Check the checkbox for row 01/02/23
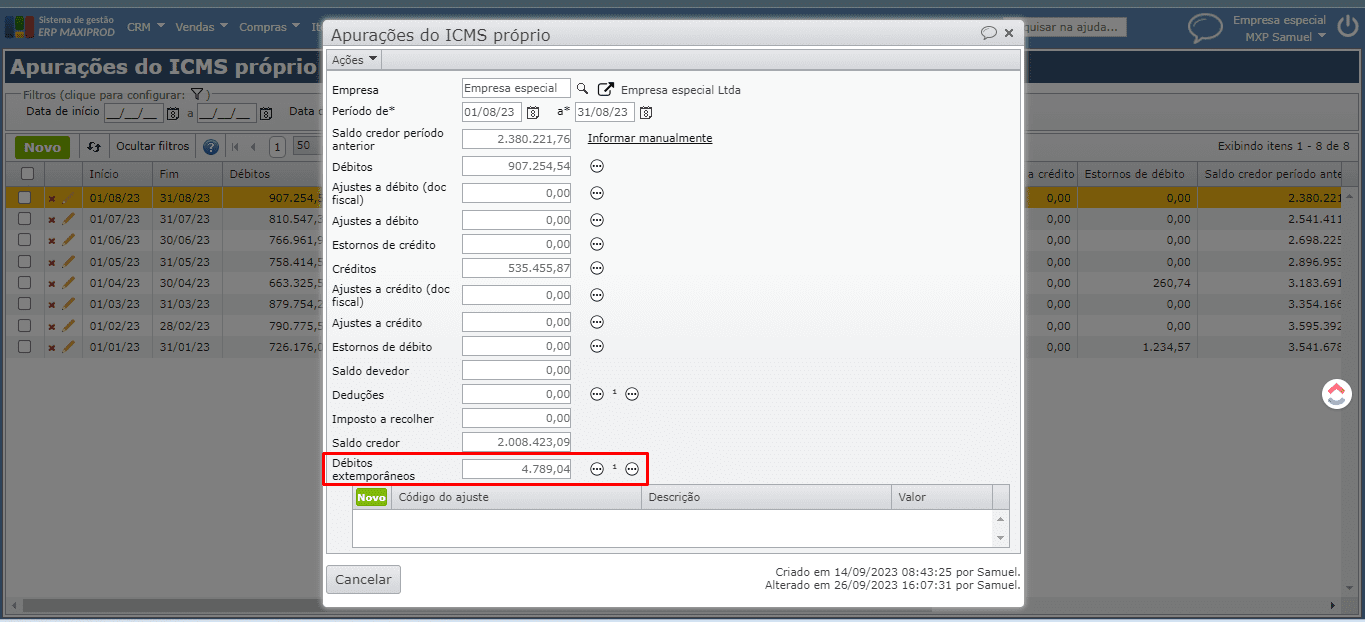 point(25,325)
